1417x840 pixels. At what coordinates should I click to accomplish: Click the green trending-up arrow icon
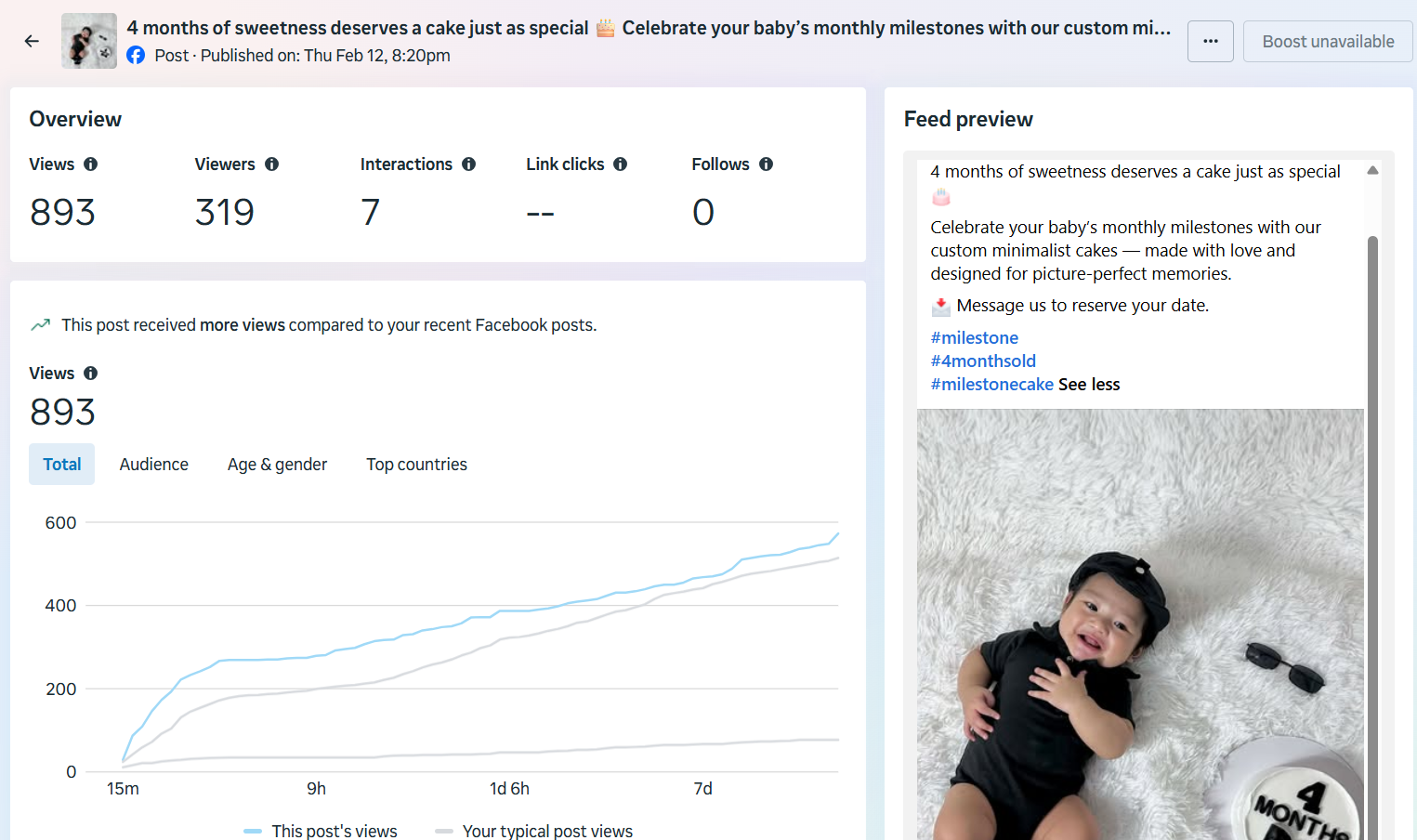tap(40, 325)
